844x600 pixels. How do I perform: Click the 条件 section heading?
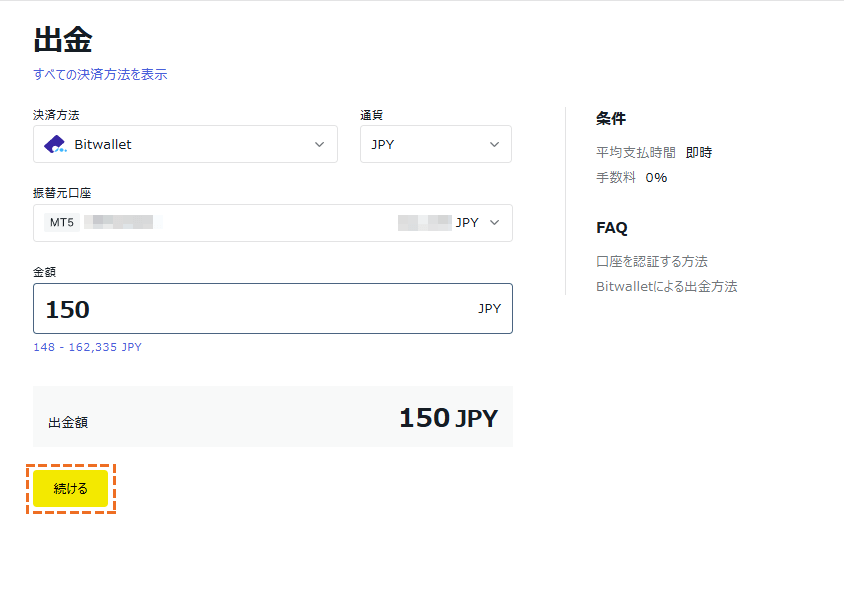click(x=611, y=118)
